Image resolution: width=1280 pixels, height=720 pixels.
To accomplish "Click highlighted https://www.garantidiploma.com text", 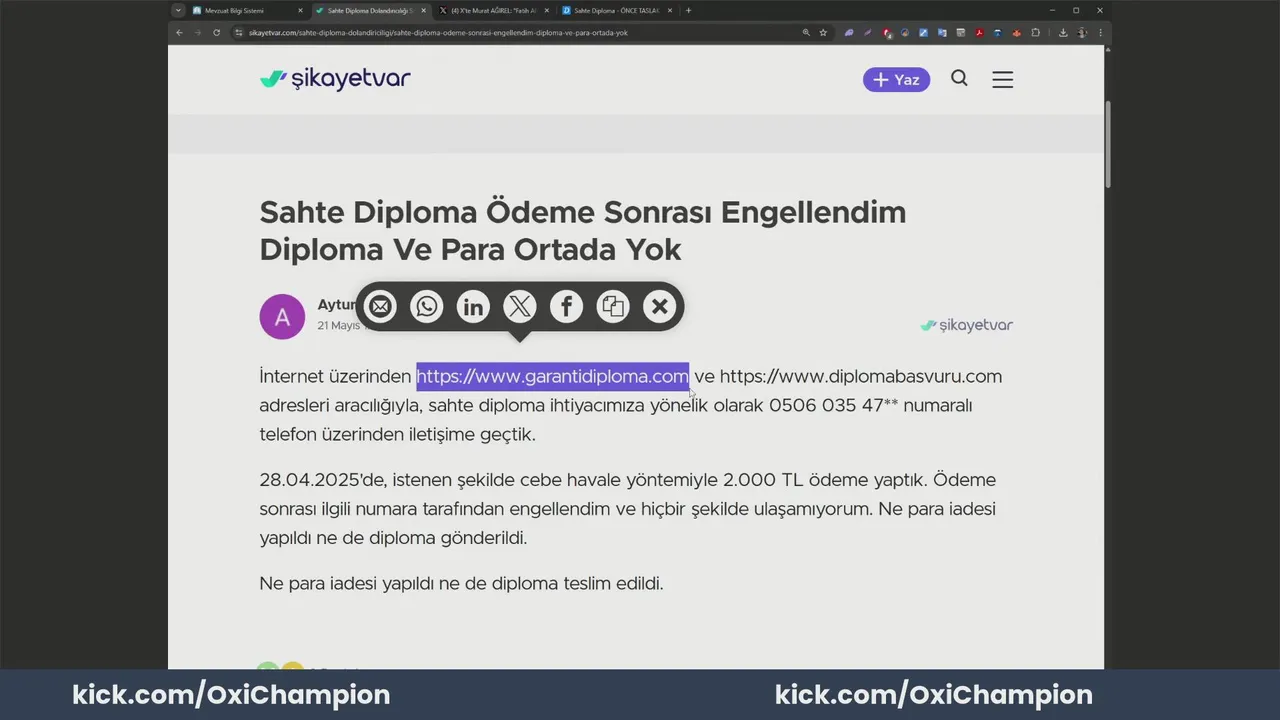I will tap(552, 376).
